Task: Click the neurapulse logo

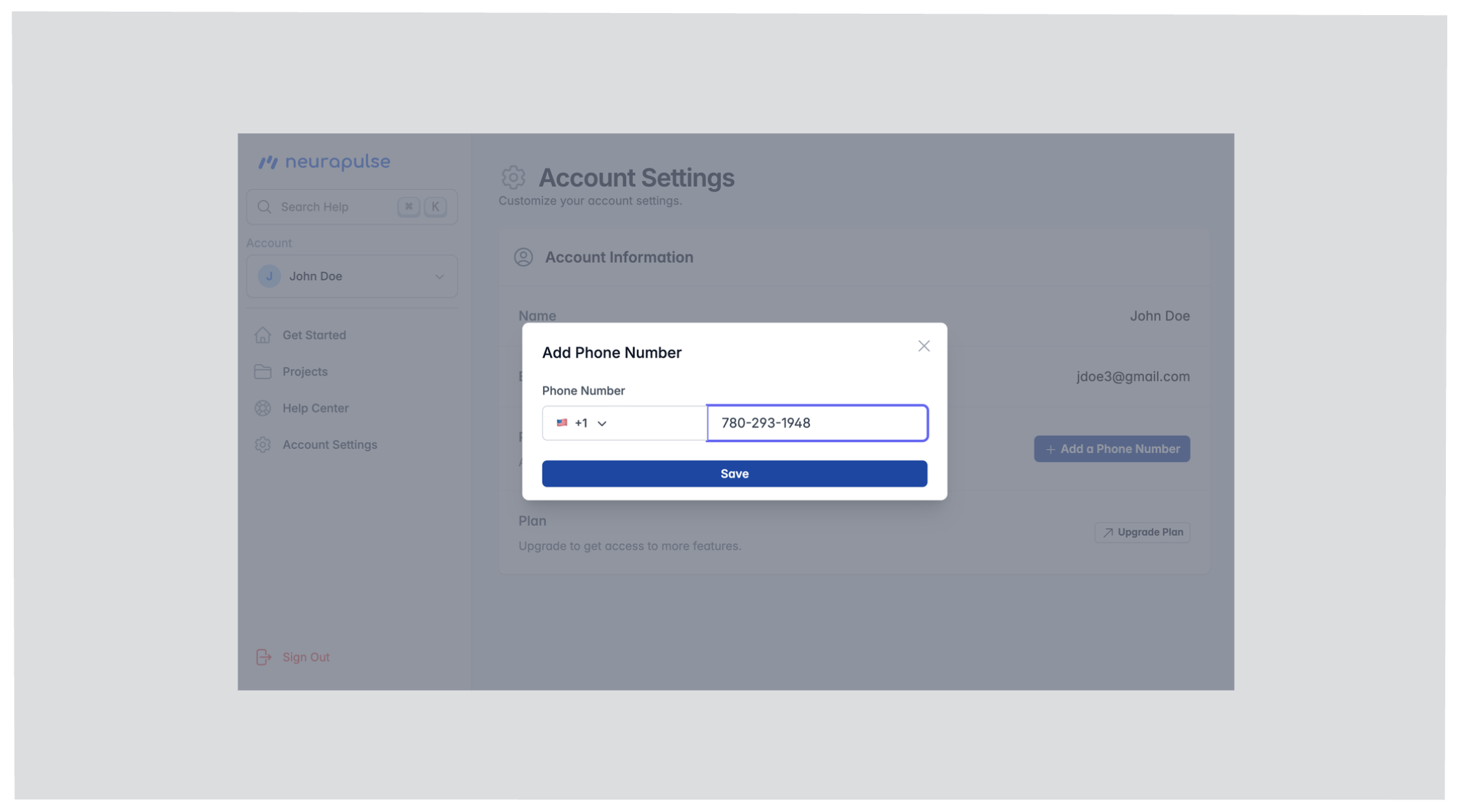Action: pyautogui.click(x=324, y=162)
